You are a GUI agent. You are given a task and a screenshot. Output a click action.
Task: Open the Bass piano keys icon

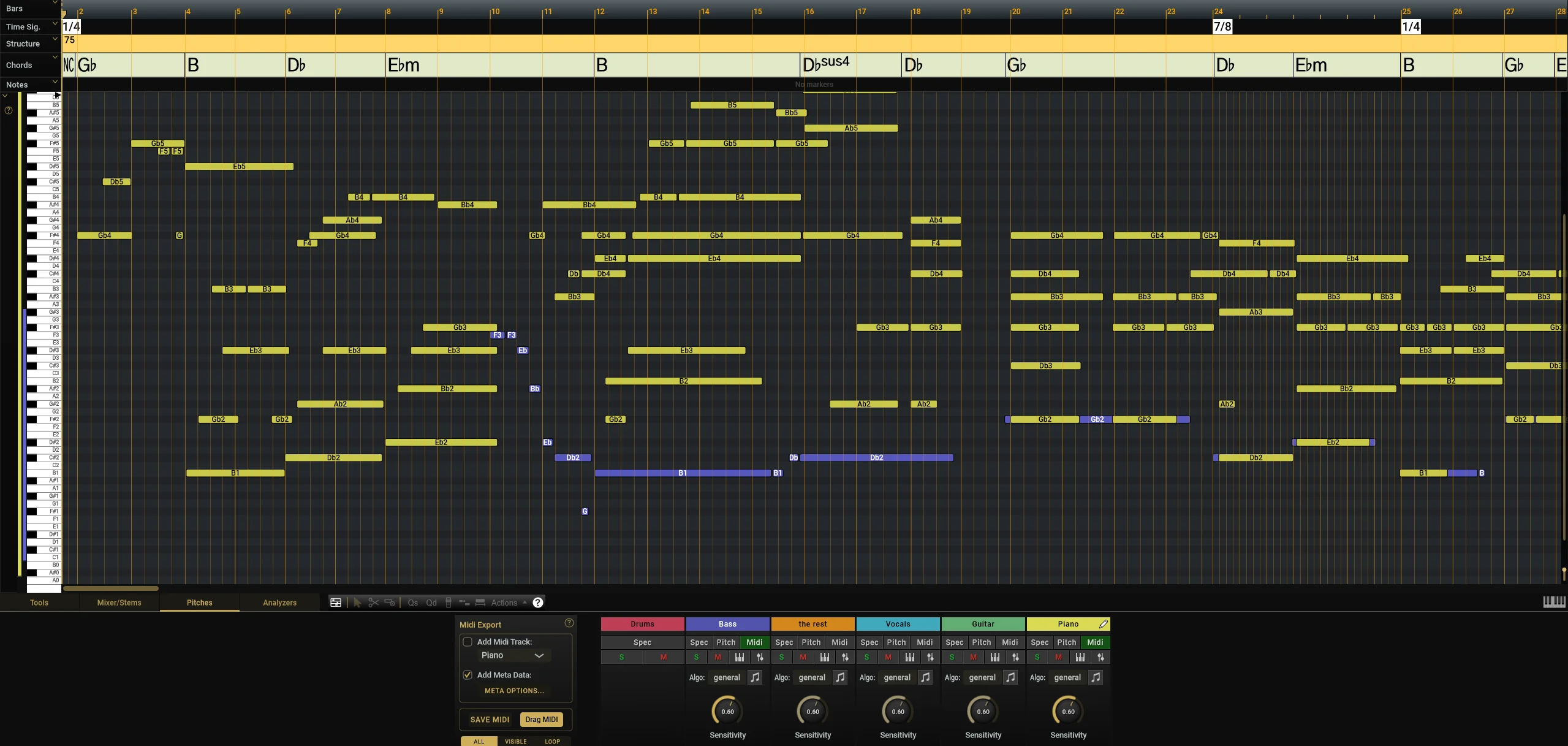point(740,657)
